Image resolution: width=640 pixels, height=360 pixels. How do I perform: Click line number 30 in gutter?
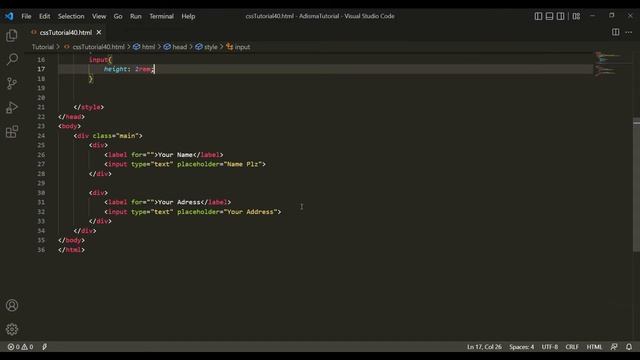(41, 193)
